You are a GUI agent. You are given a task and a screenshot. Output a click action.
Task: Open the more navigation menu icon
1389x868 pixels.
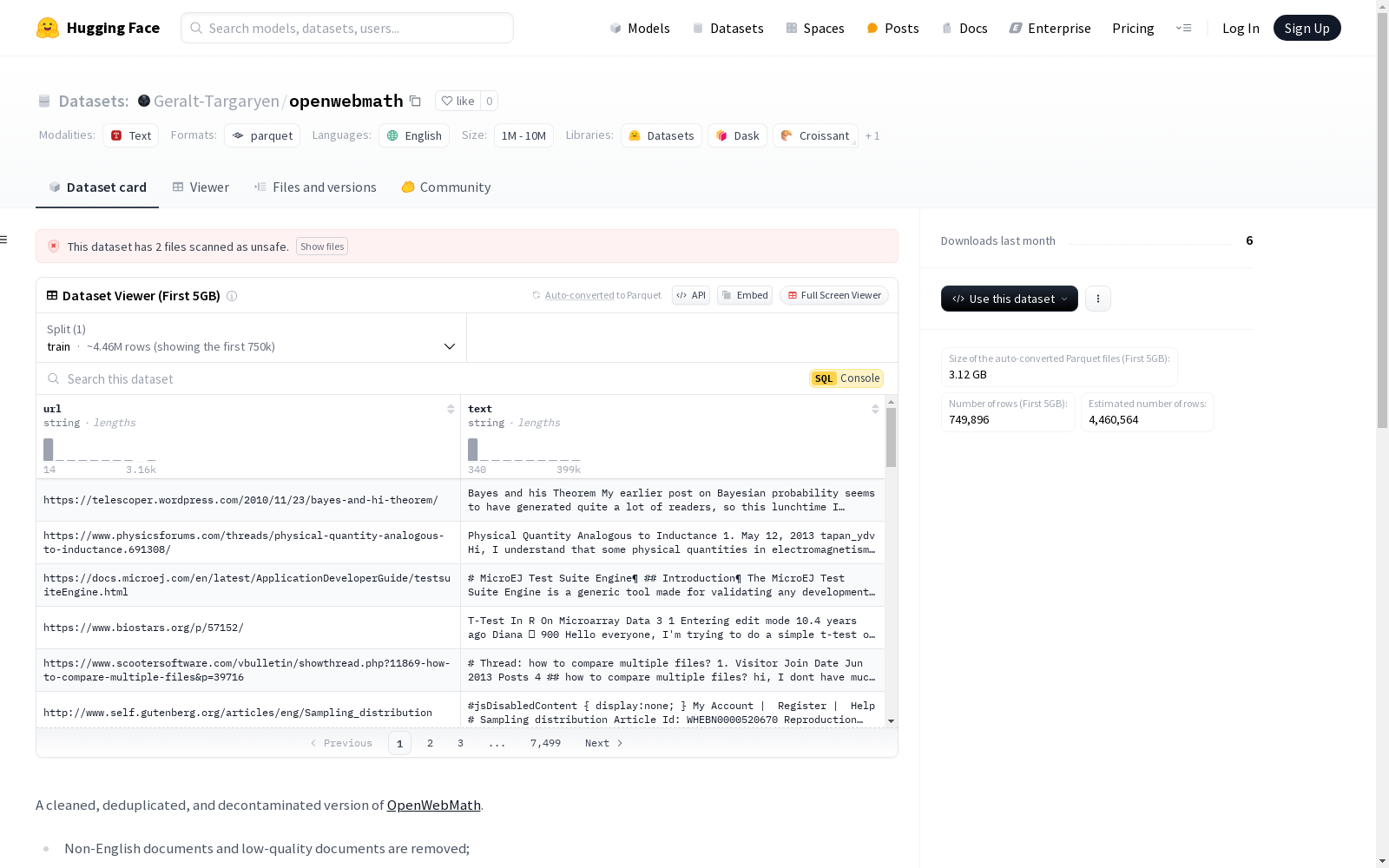[x=1183, y=28]
